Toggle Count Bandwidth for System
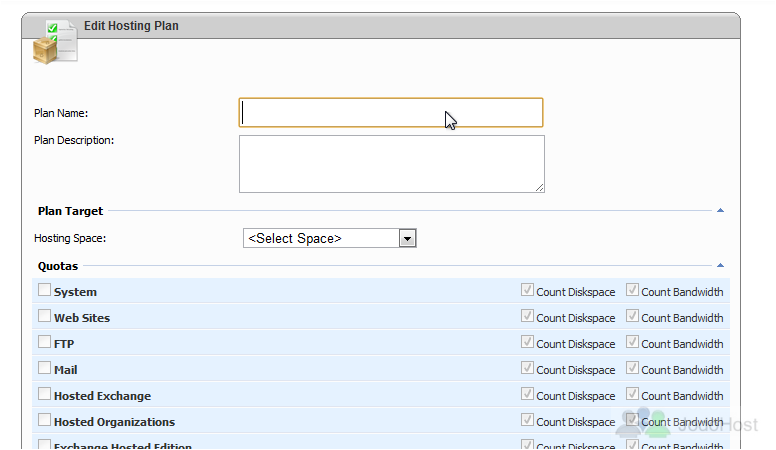 632,291
